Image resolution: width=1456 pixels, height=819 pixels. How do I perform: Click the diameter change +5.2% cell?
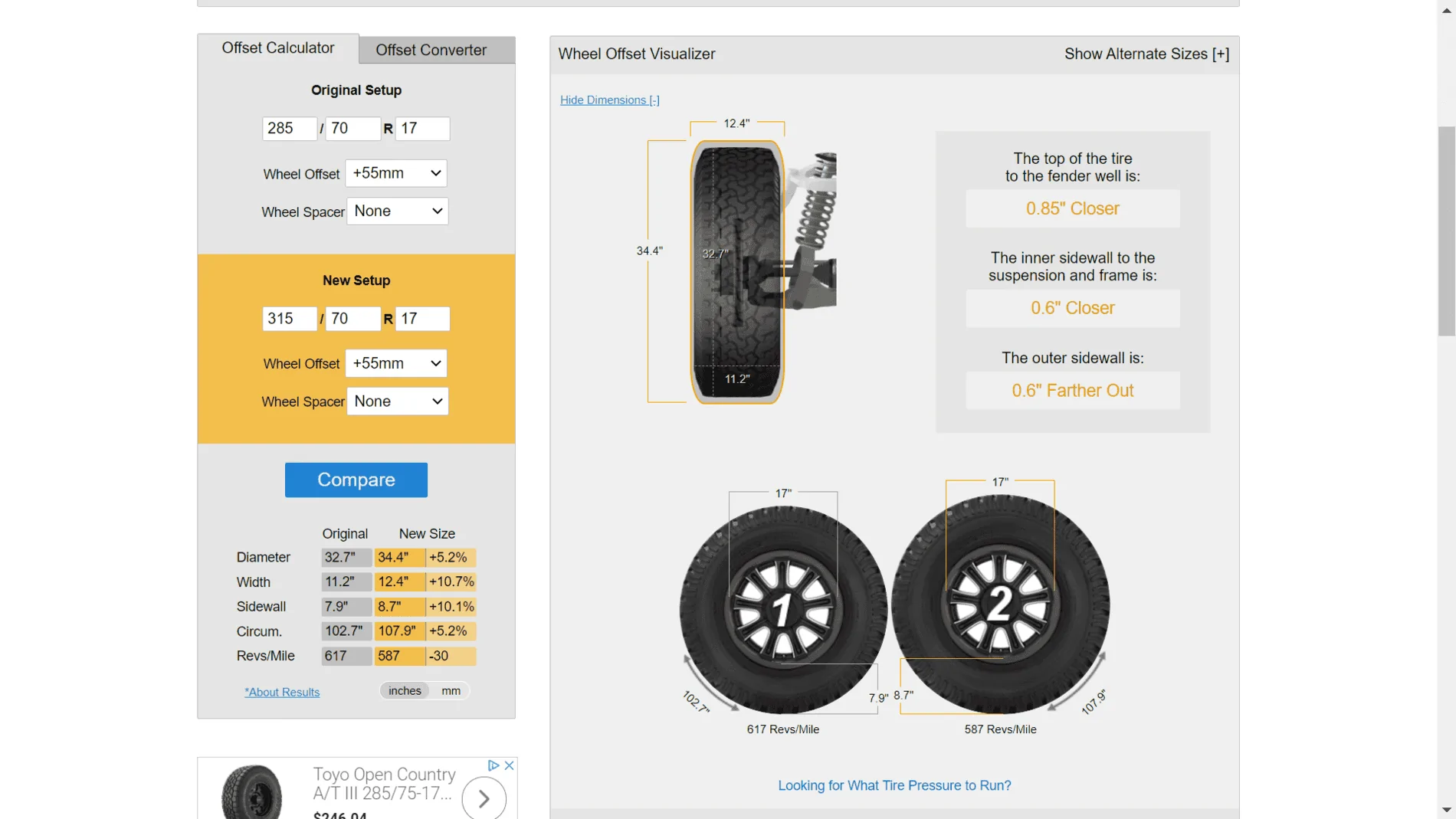[x=451, y=558]
